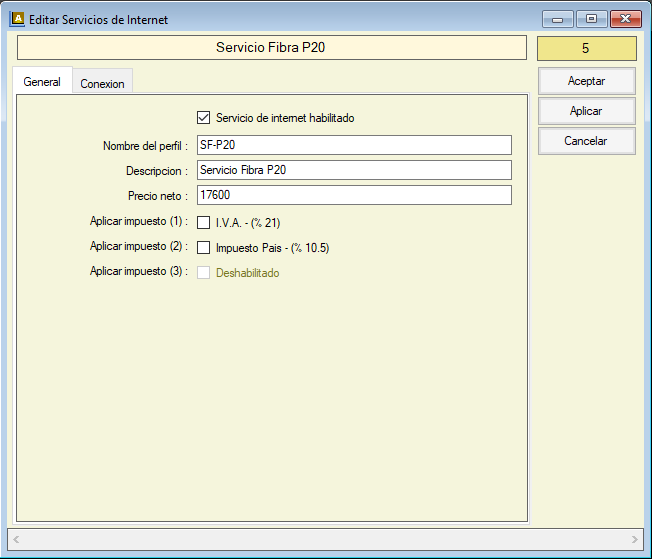
Task: Click the Aplicar button
Action: coord(586,111)
